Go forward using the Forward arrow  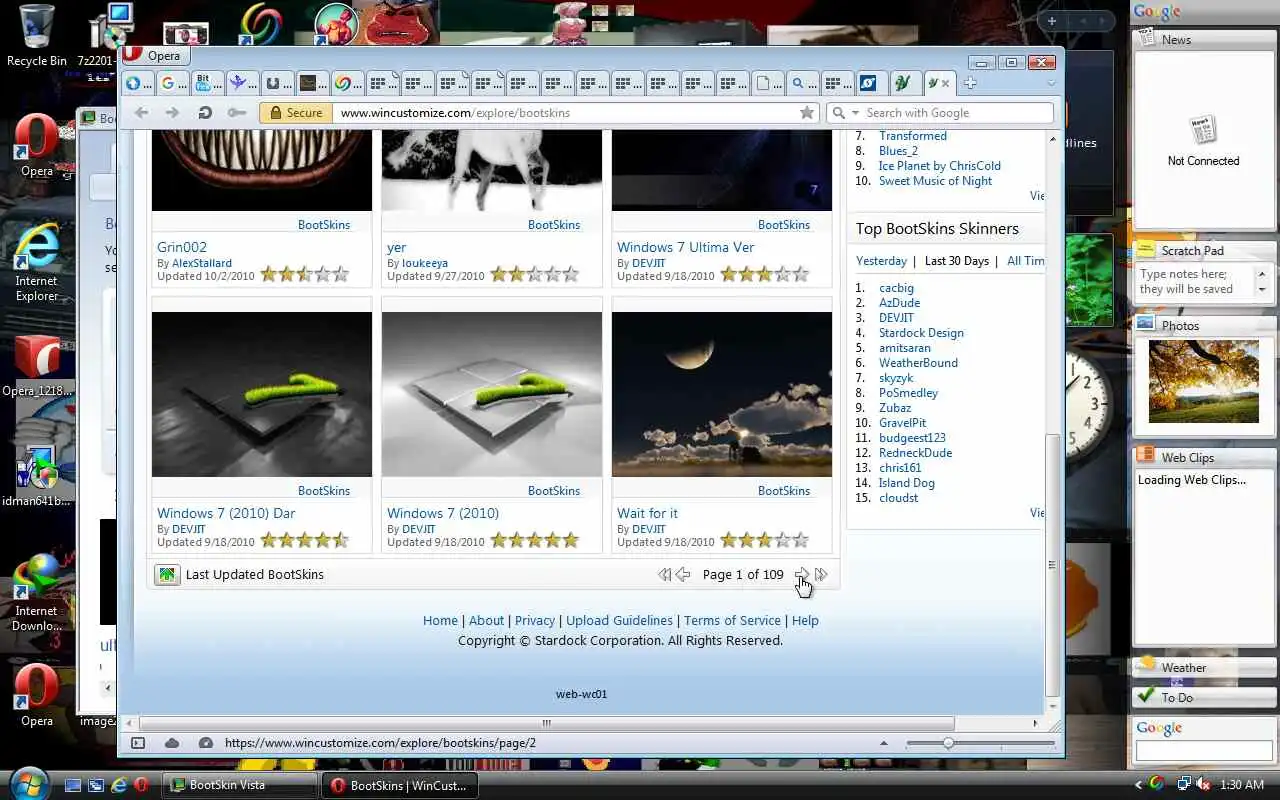coord(172,113)
